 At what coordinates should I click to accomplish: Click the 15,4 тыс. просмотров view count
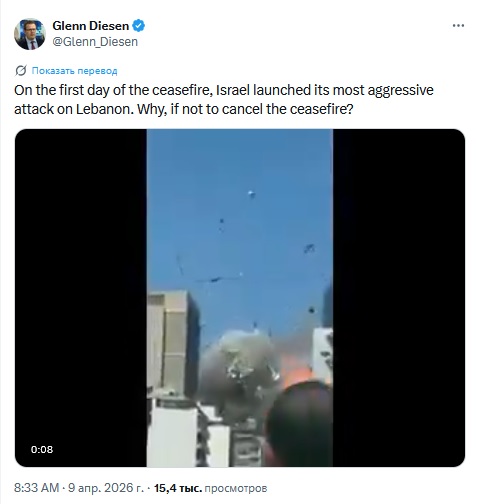[x=210, y=488]
